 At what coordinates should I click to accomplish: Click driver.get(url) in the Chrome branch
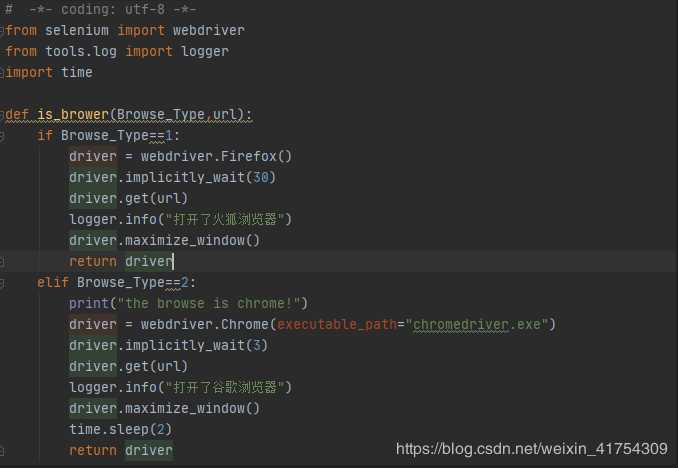(128, 366)
